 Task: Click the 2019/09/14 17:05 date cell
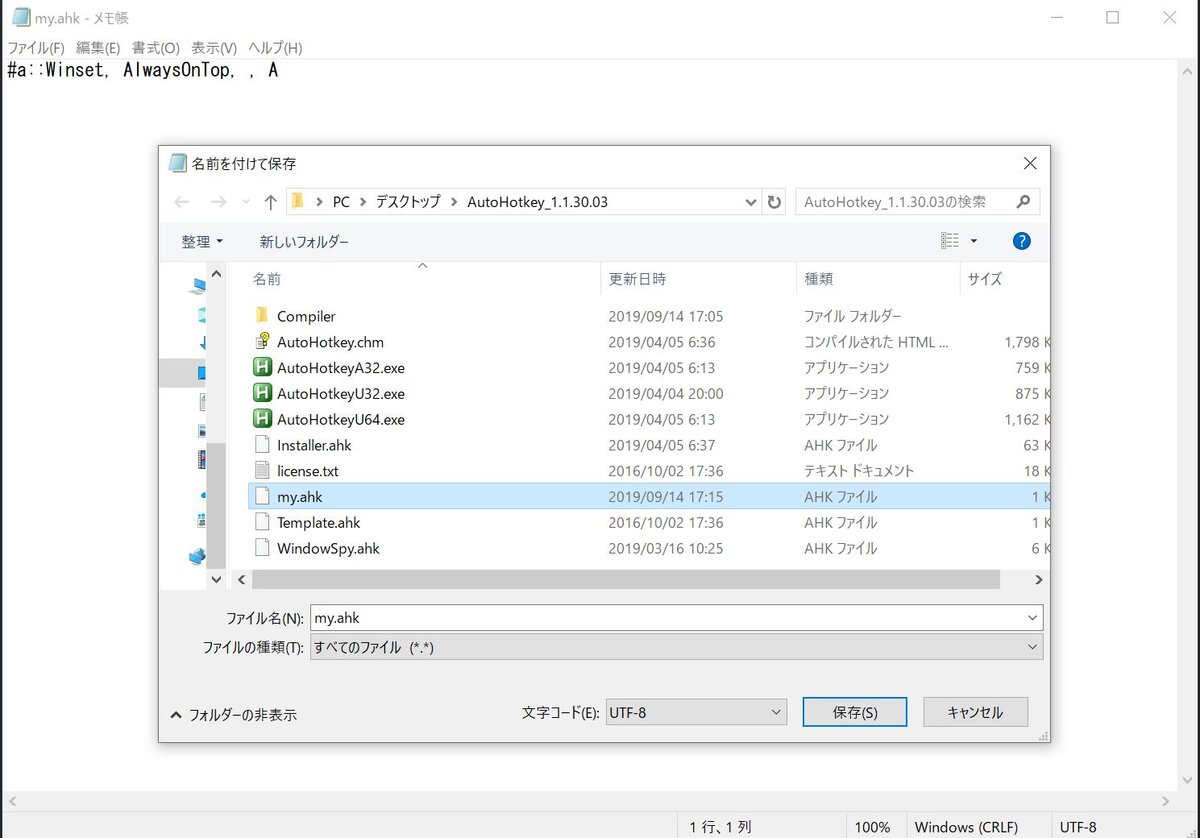click(665, 316)
